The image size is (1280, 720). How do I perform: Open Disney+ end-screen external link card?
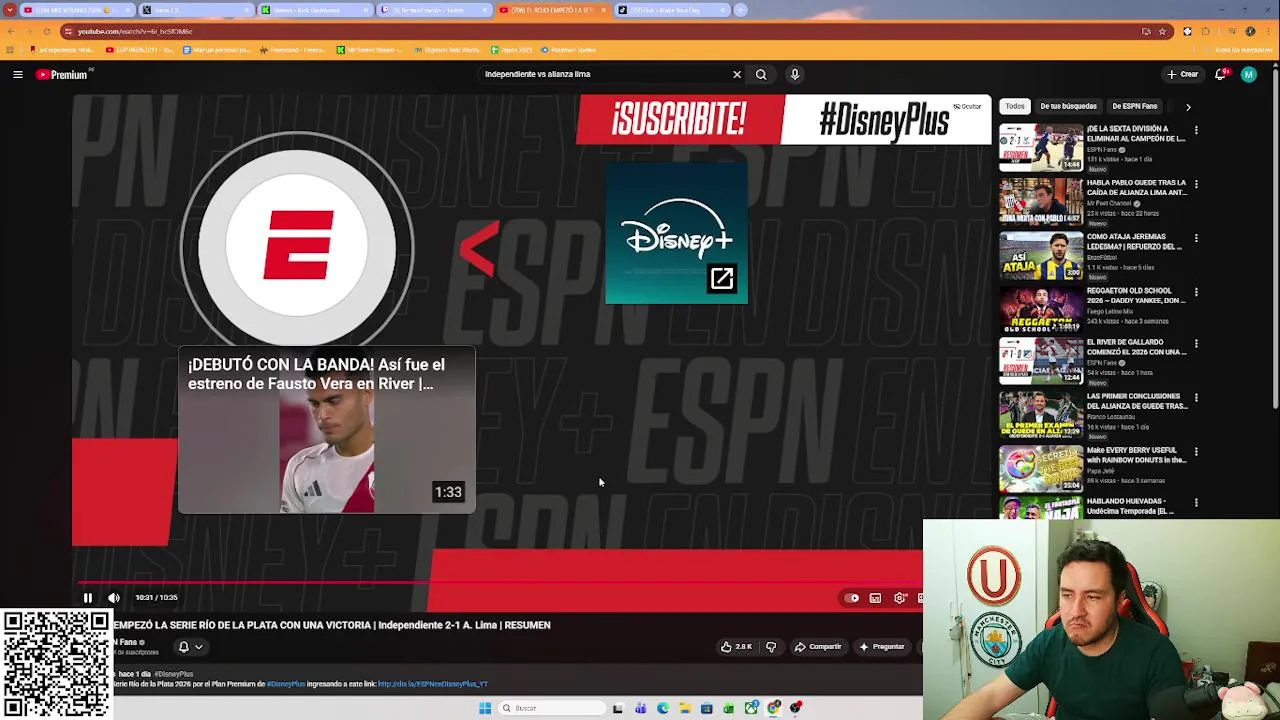tap(676, 234)
